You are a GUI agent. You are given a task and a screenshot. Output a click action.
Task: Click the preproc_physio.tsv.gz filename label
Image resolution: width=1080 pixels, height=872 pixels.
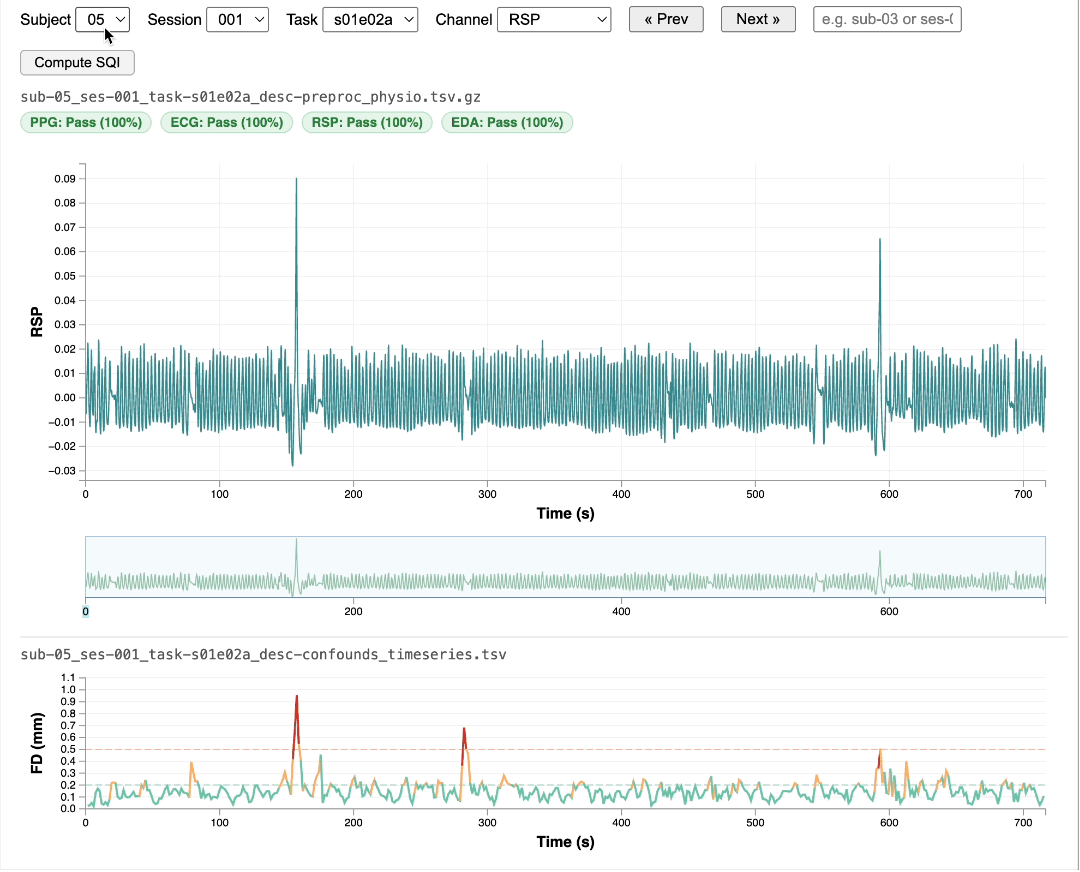coord(250,97)
